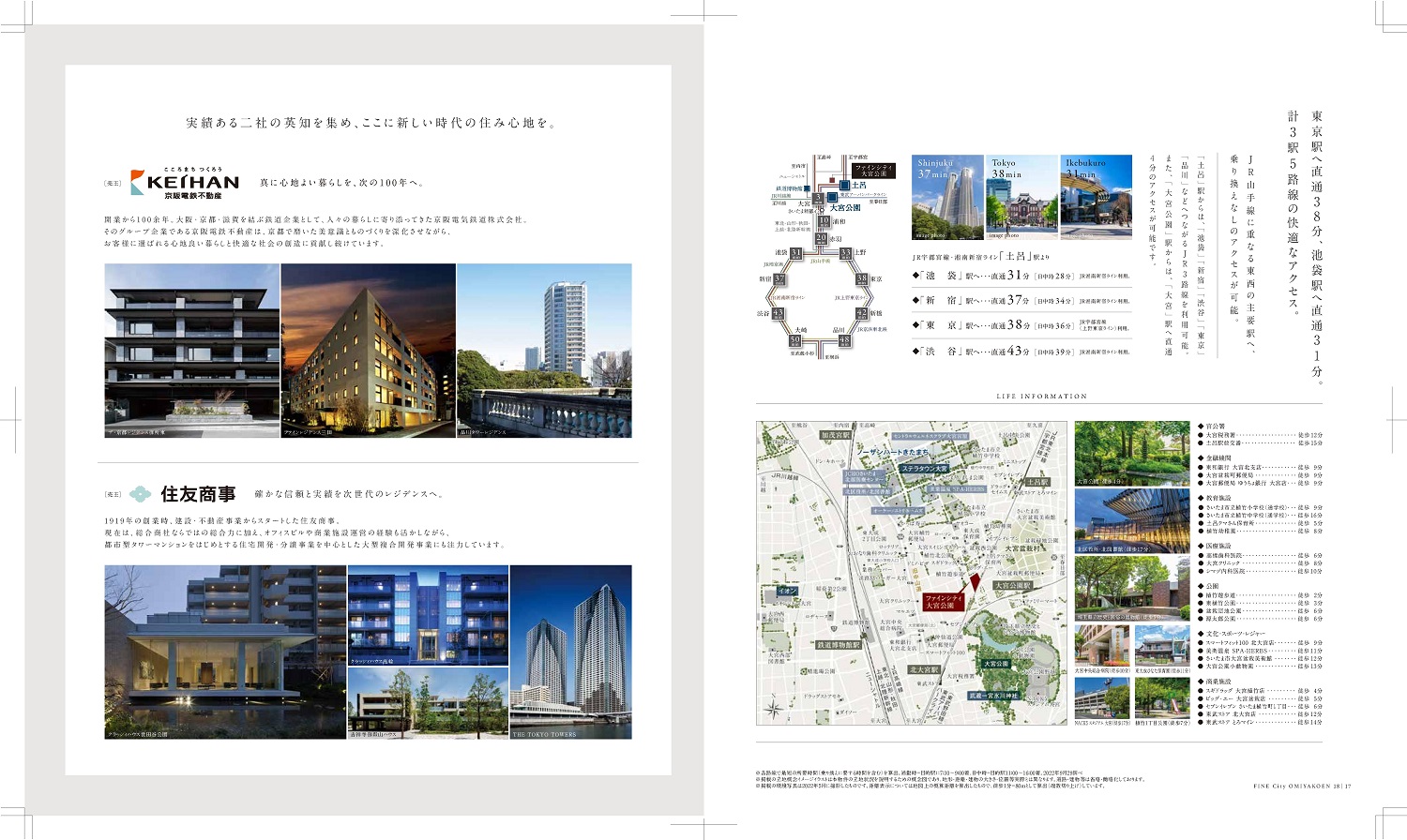The image size is (1407, 840).
Task: Click the Sumitomo Corporation diamond logo mark
Action: (x=140, y=494)
